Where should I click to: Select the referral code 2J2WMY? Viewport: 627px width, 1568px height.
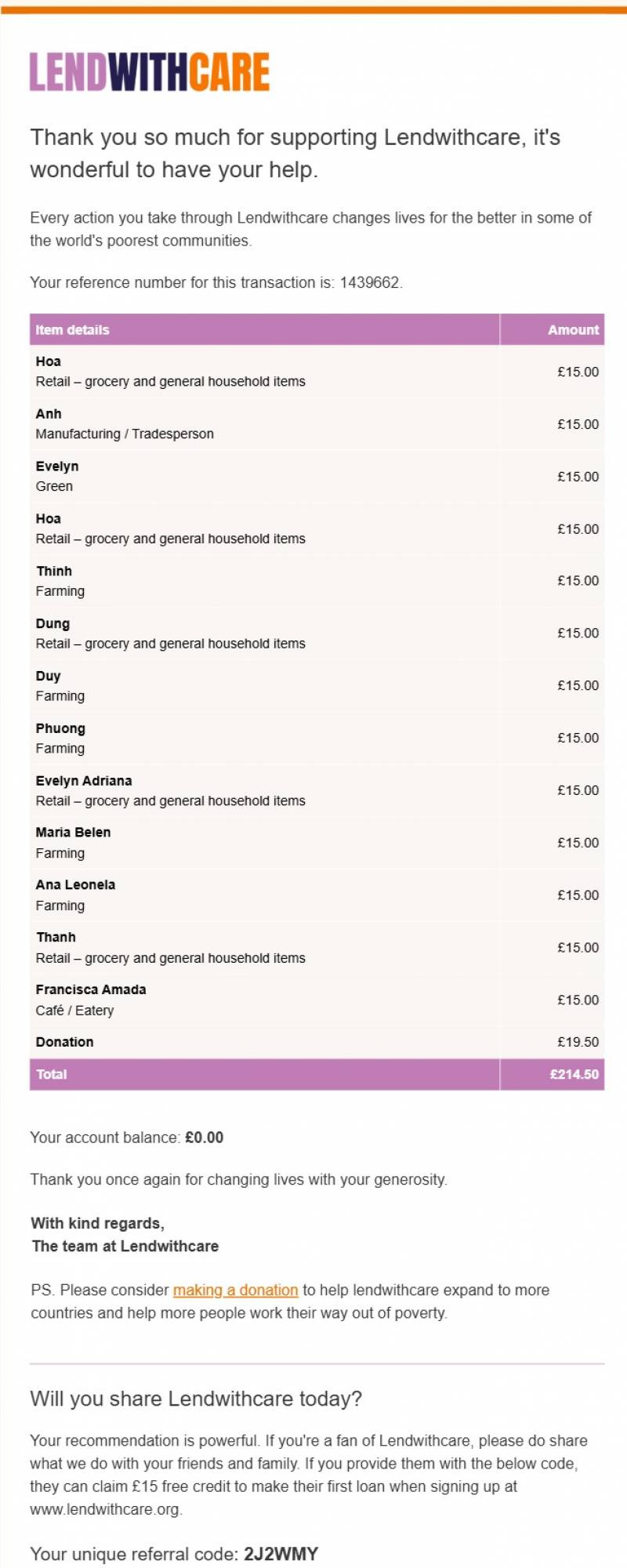tap(281, 1553)
